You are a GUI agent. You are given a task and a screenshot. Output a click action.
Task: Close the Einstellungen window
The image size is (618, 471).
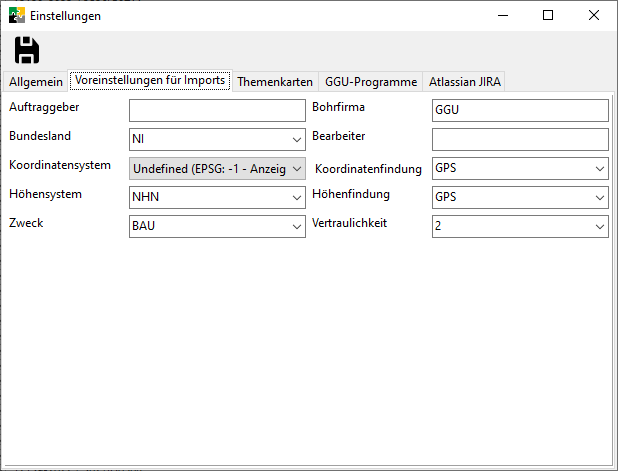click(x=594, y=15)
